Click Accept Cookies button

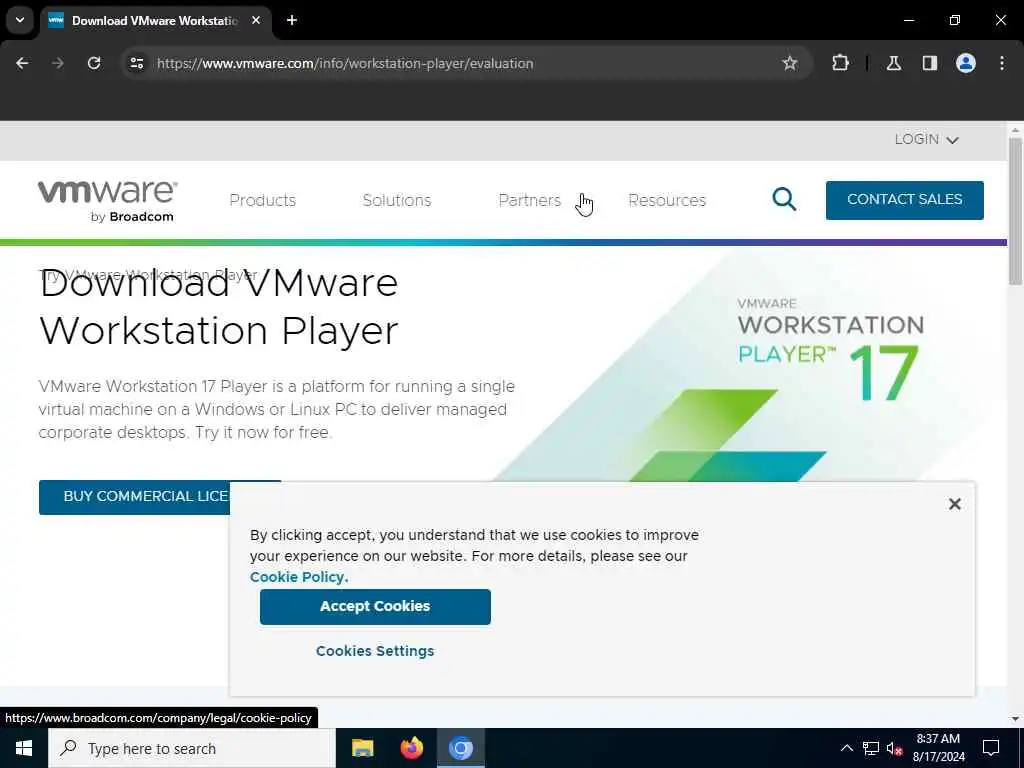[x=375, y=607]
